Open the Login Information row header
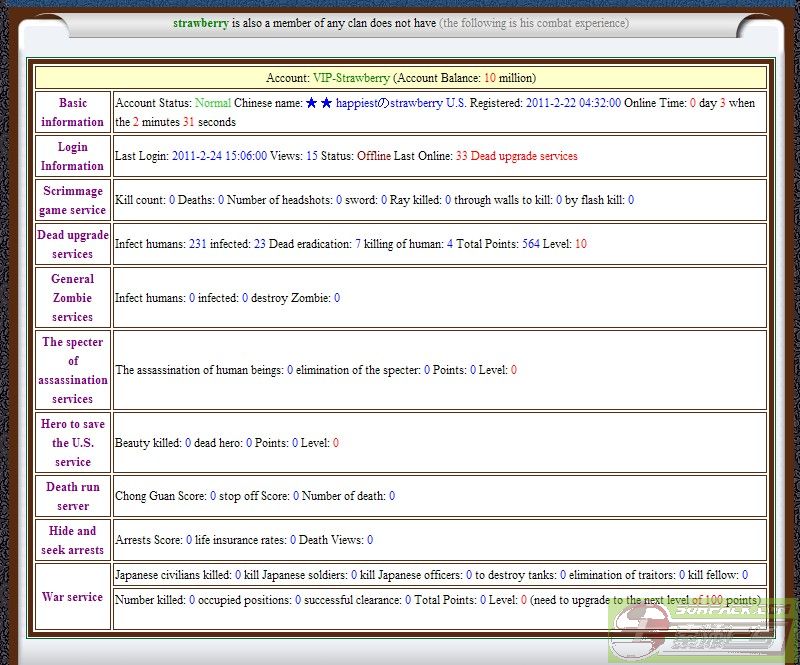The height and width of the screenshot is (665, 800). coord(73,156)
